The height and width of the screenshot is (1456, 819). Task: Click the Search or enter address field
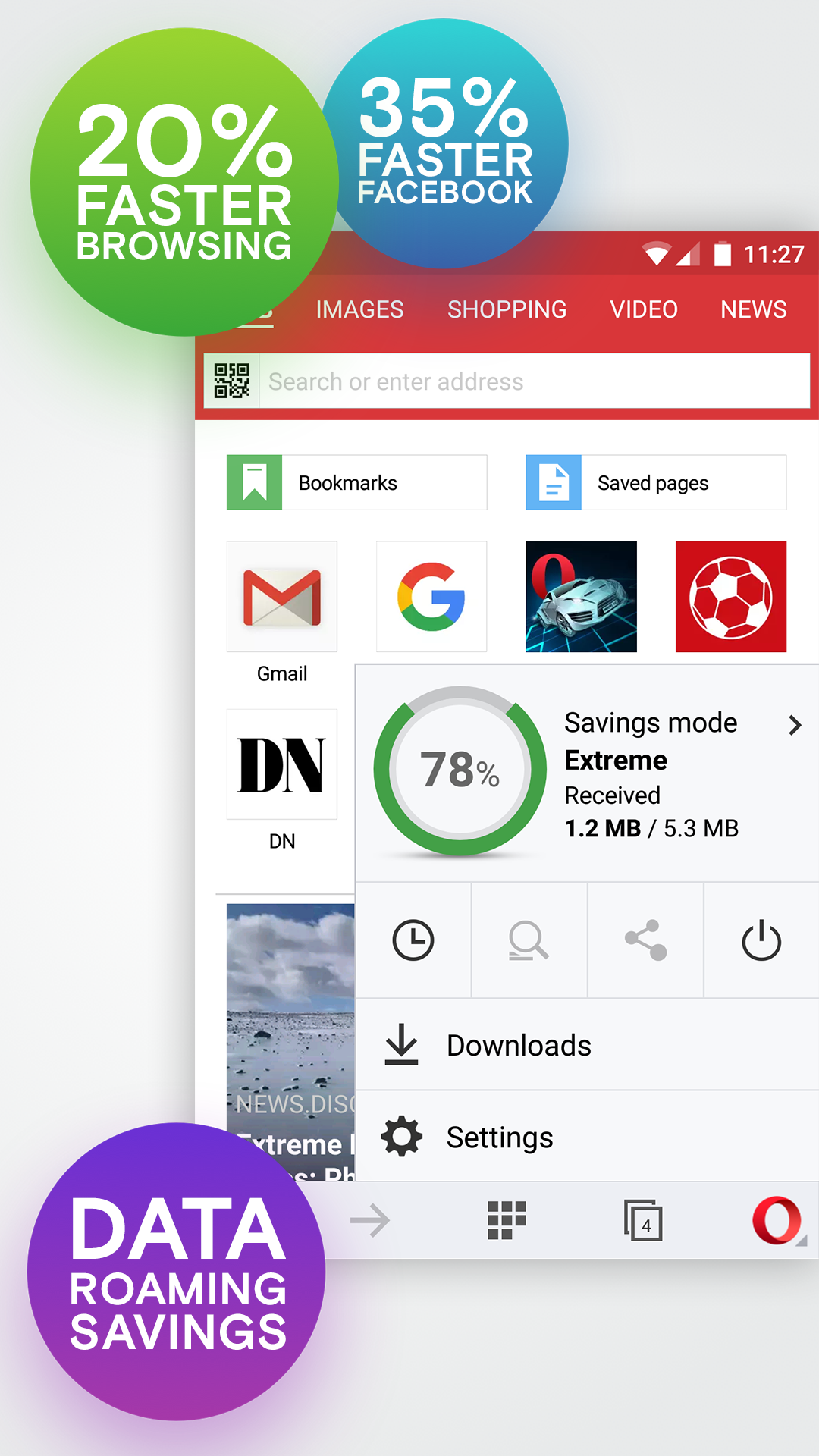[x=531, y=381]
